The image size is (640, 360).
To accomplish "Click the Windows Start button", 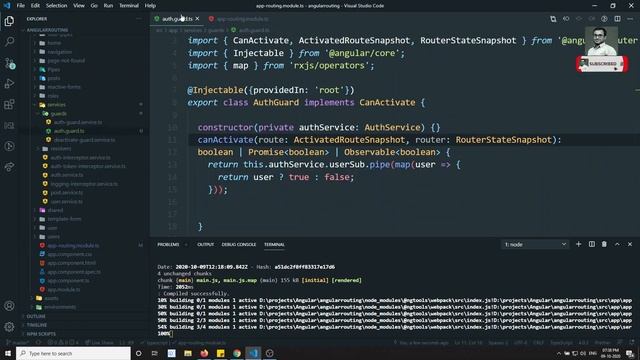I will 7,353.
